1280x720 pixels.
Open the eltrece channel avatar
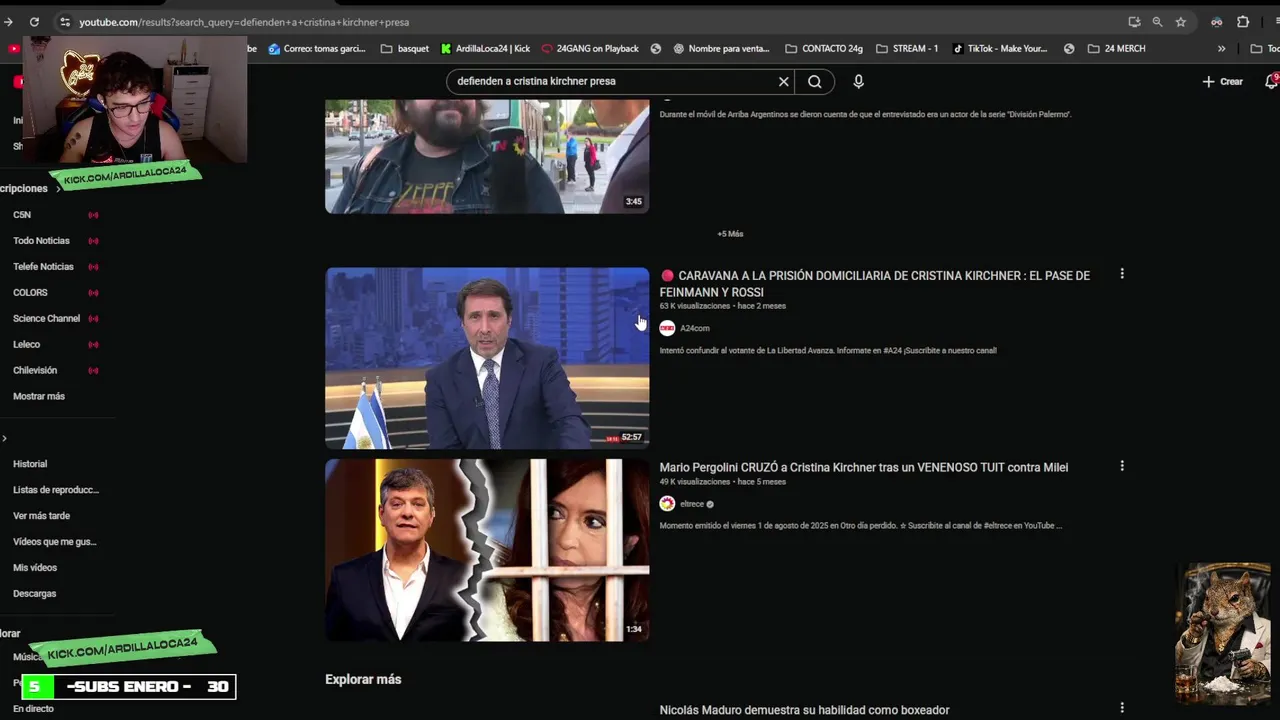coord(667,504)
